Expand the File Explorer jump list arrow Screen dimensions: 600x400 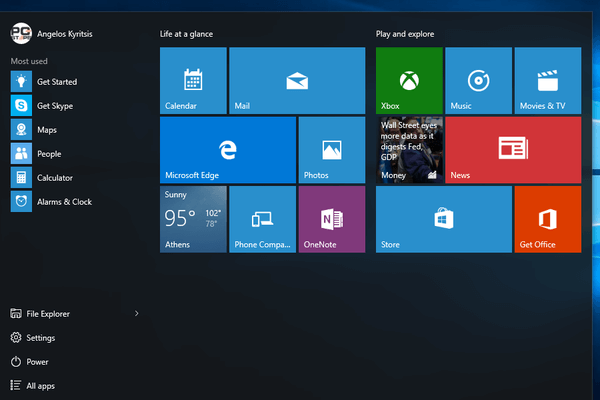(x=137, y=313)
